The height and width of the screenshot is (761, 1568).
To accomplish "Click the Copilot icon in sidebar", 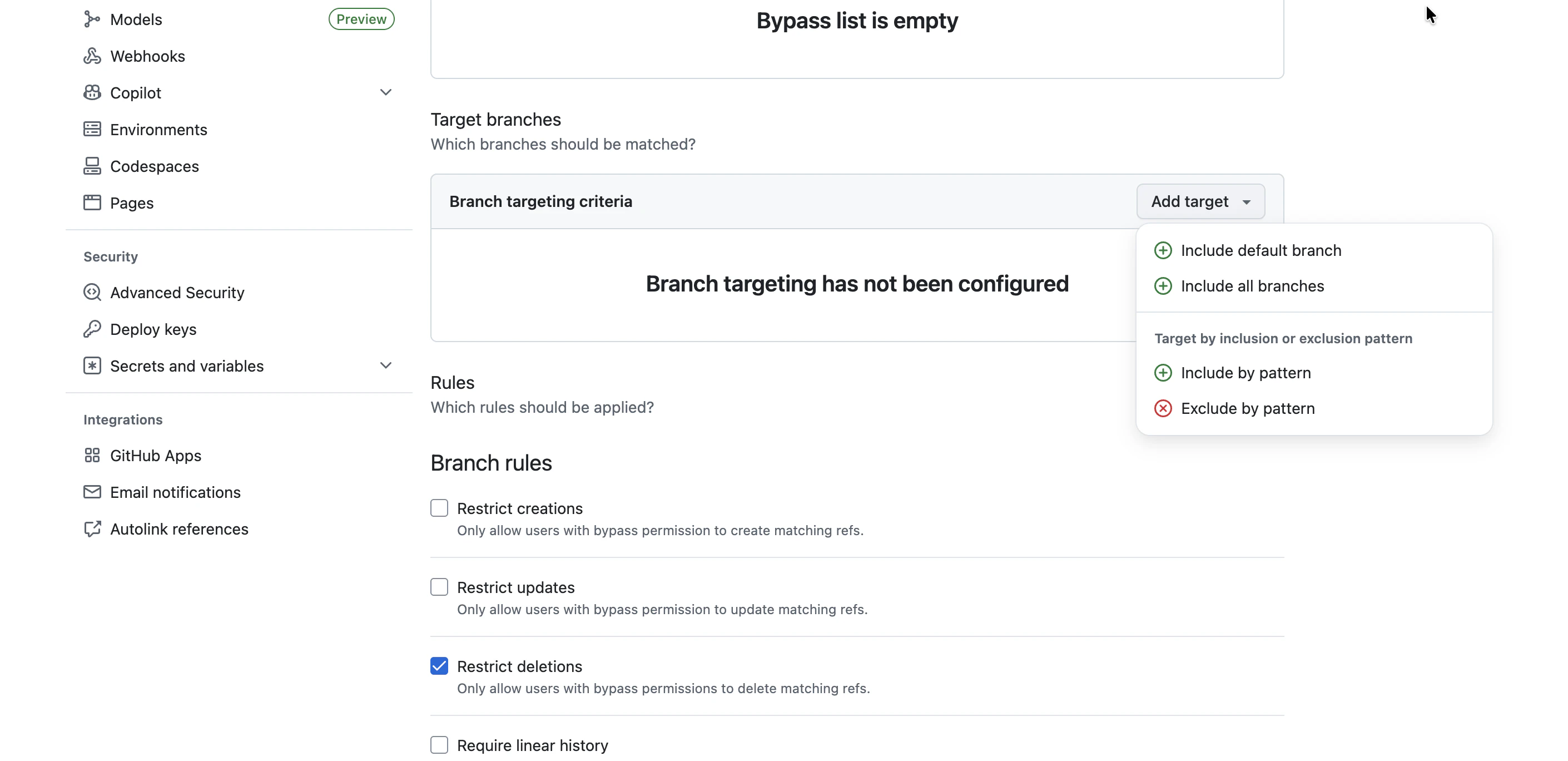I will (92, 92).
